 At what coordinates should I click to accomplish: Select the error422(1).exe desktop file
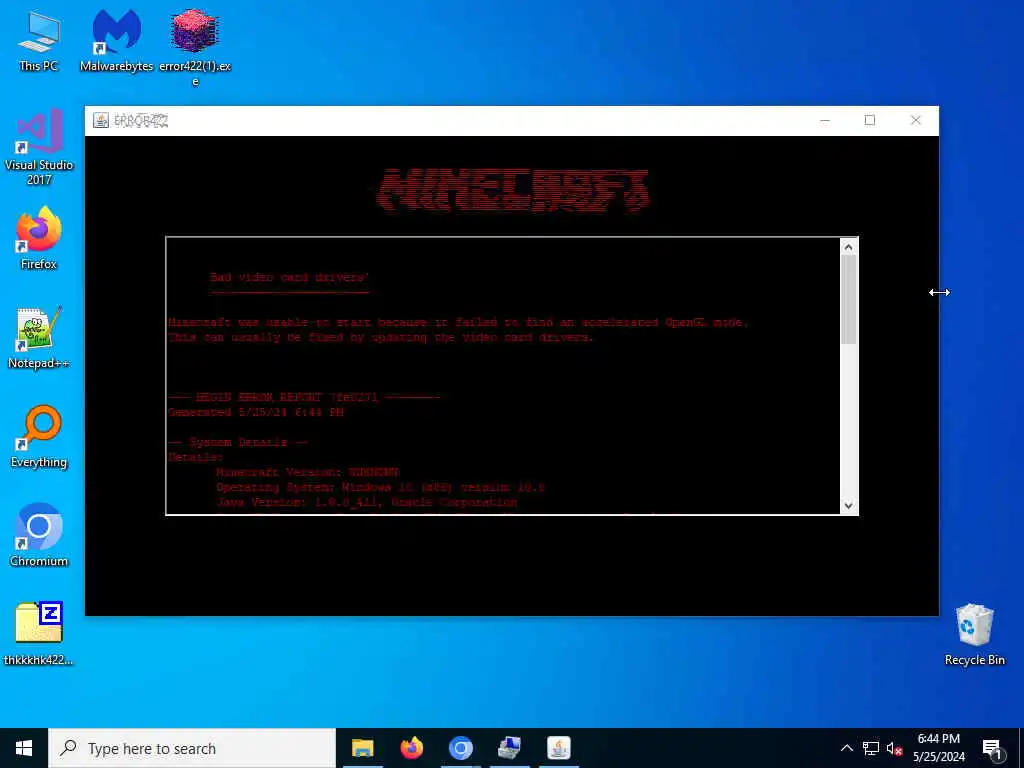click(x=195, y=47)
